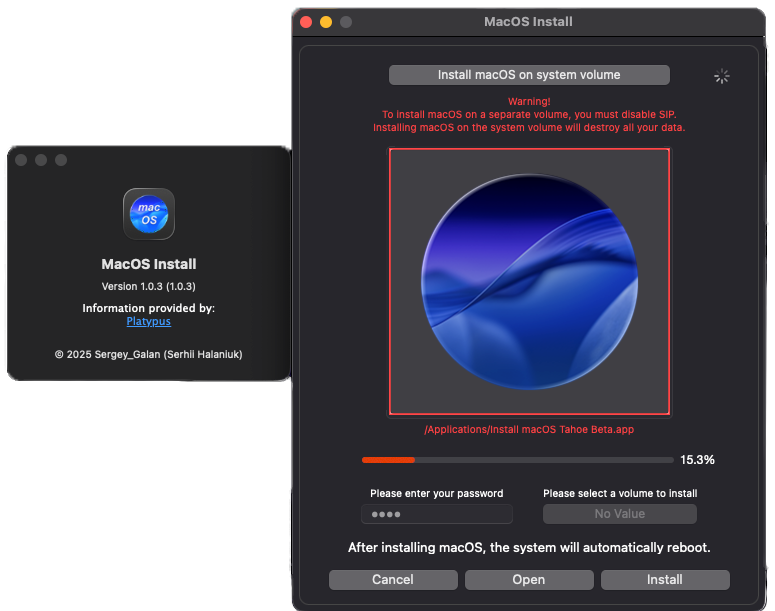Click 'Information provided by:' text in About

(149, 308)
